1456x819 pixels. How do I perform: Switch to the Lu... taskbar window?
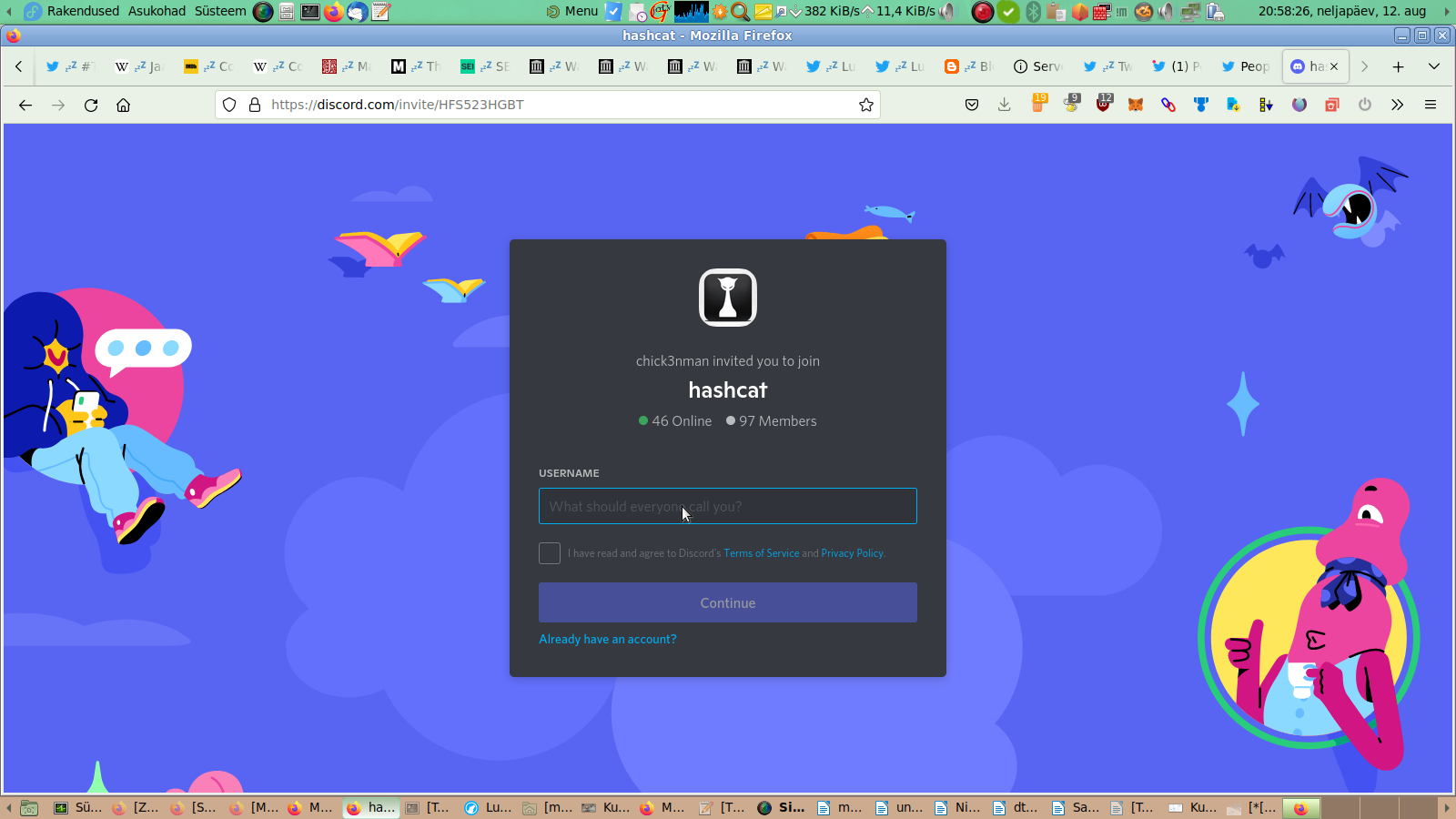click(x=488, y=807)
